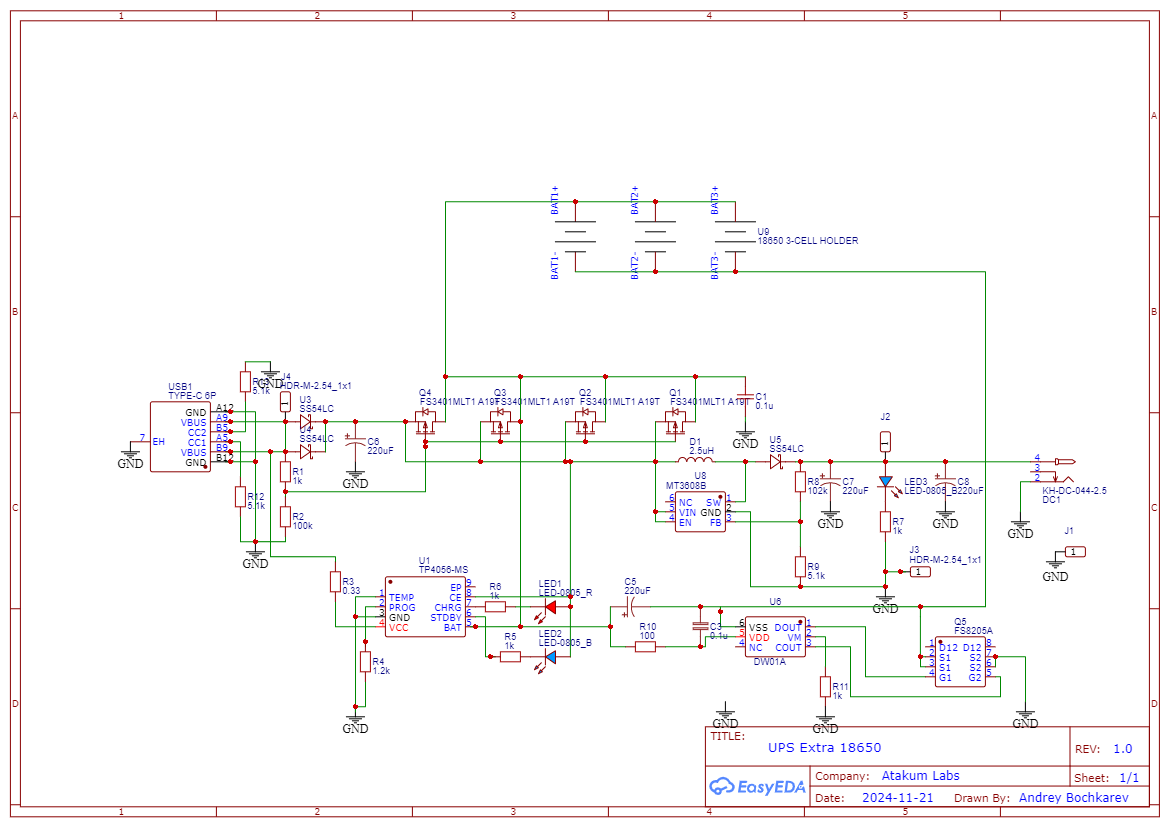Select the BAT1 battery cell symbol
This screenshot has width=1169, height=827.
[576, 236]
